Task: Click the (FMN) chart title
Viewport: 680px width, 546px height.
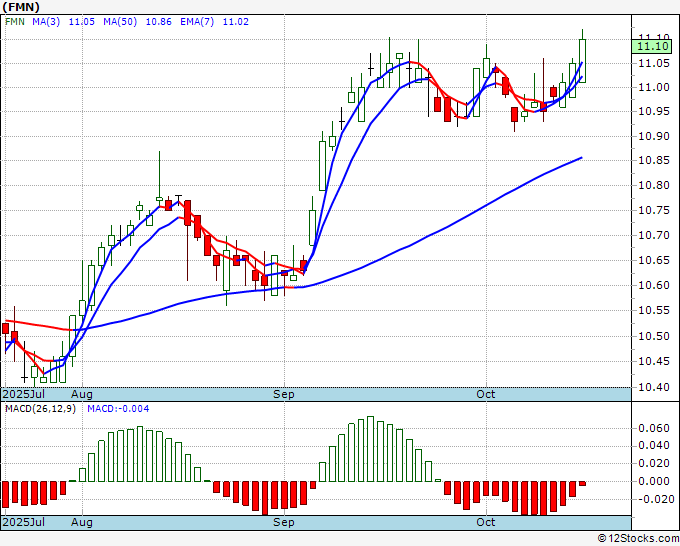Action: (x=21, y=7)
